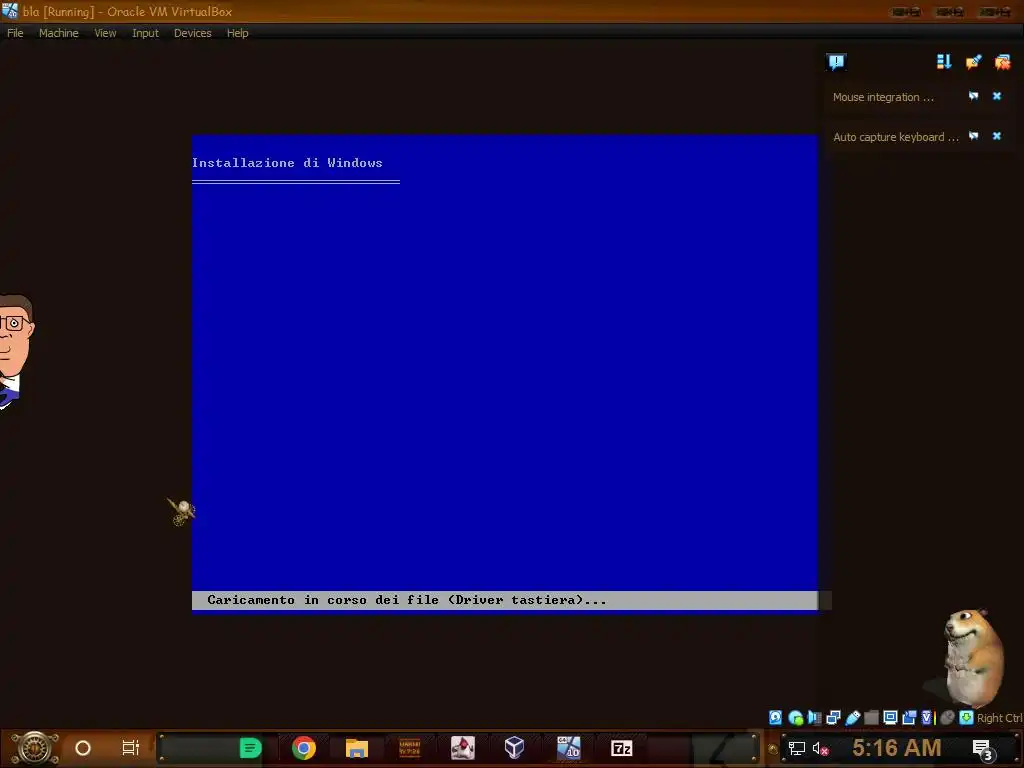Click the keyboard capture green arrow indicator
The width and height of the screenshot is (1024, 768).
tap(967, 718)
